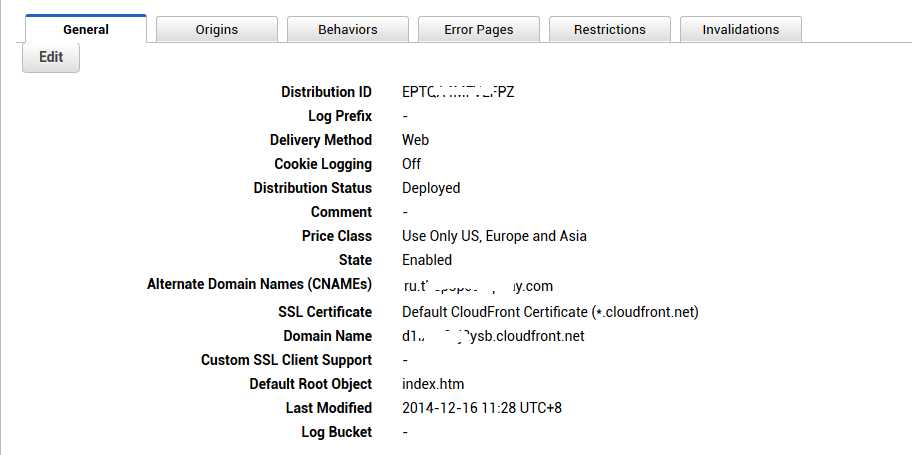912x455 pixels.
Task: Click the Delivery Method Web value
Action: (x=416, y=140)
